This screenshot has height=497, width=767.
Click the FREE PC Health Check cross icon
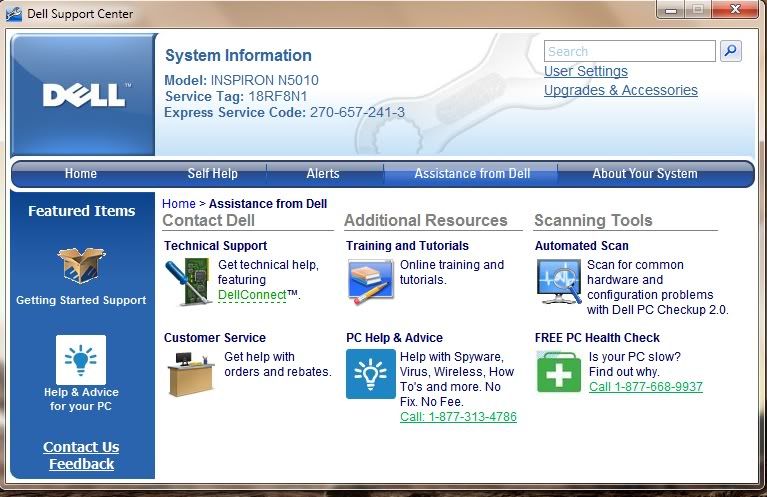click(559, 373)
